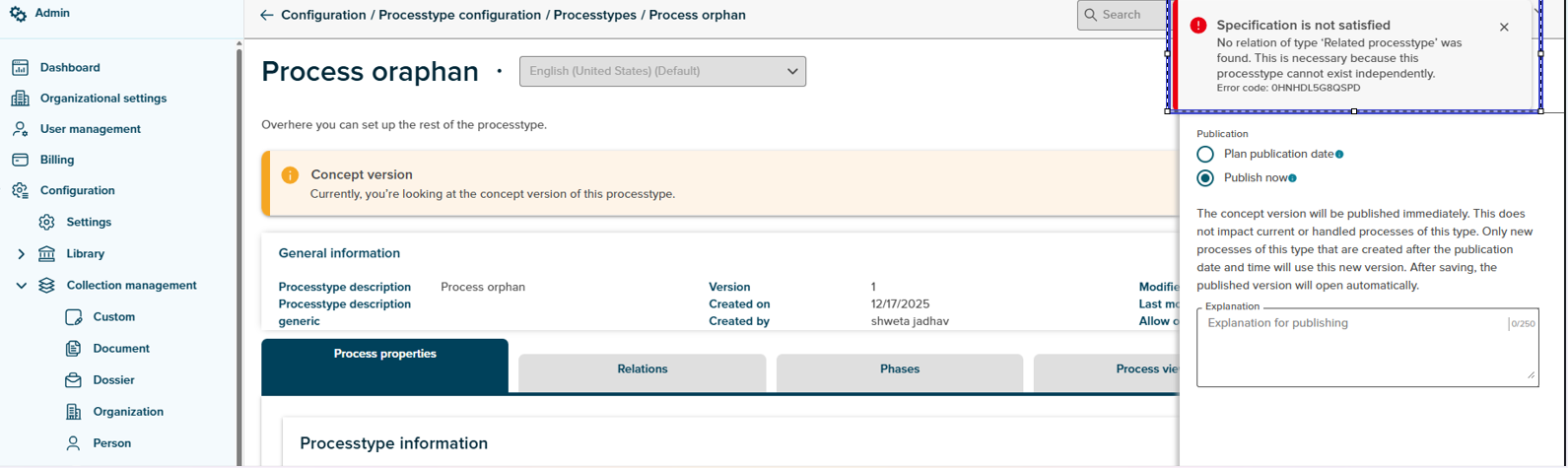Screen dimensions: 1568x468
Task: Click the back arrow in breadcrumb
Action: pos(266,16)
